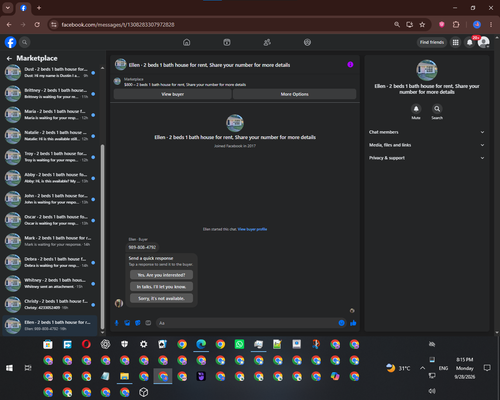Open the Facebook logo home link
This screenshot has height=400, width=500.
tap(10, 42)
